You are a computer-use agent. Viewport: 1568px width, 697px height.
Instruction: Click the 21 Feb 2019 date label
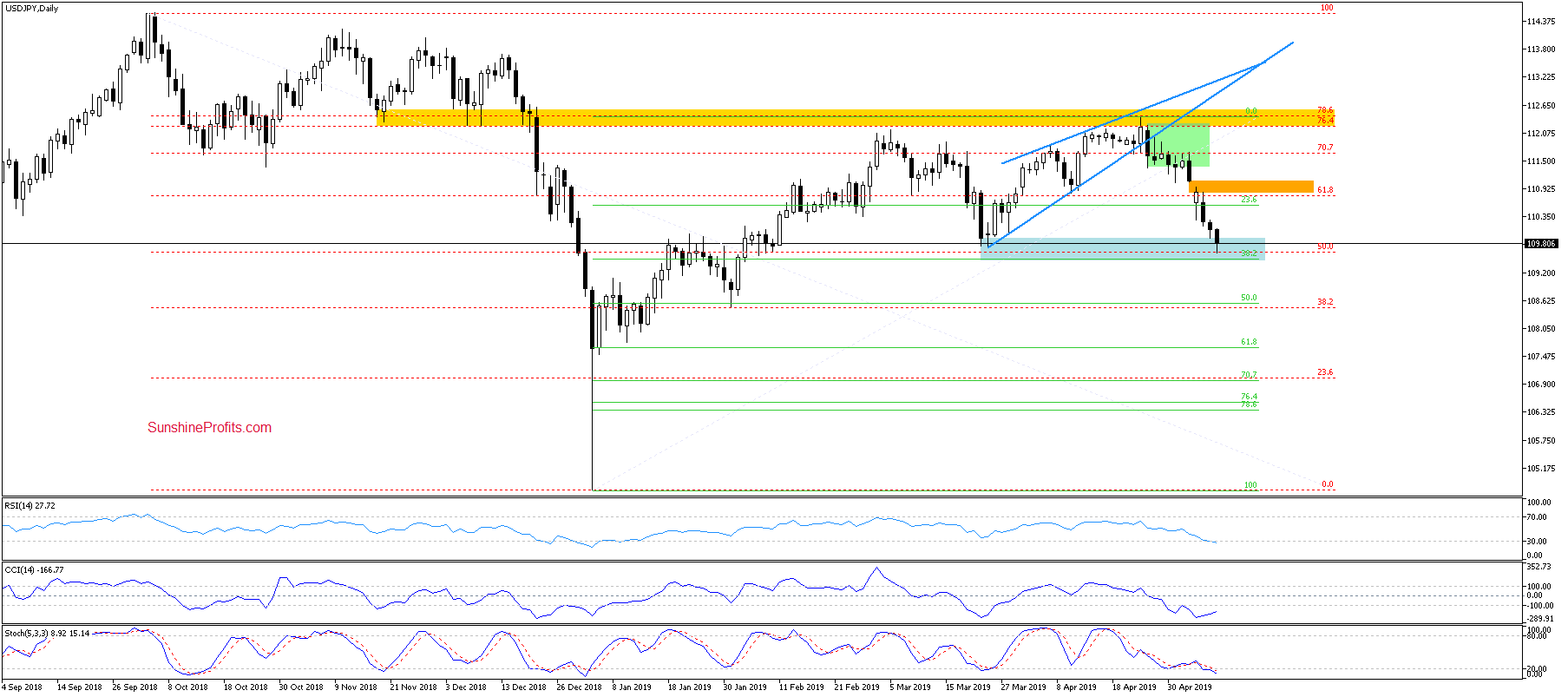point(856,687)
